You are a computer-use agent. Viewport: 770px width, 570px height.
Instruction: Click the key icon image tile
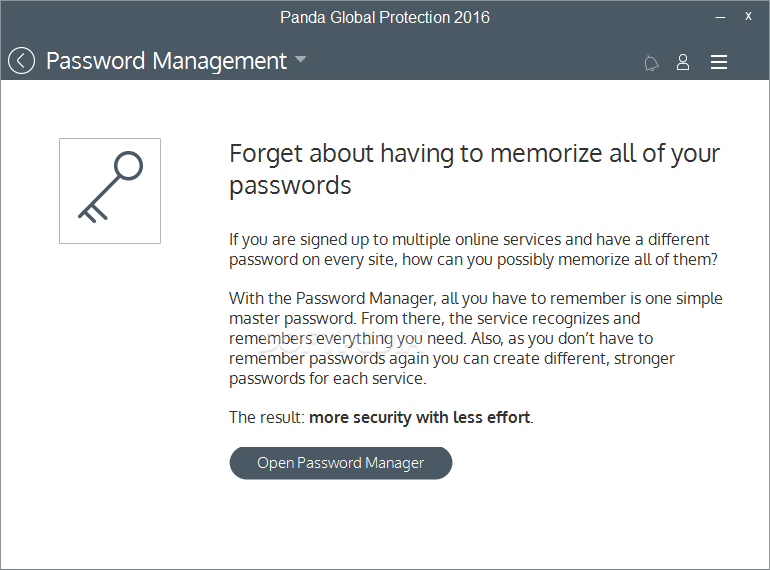pos(110,191)
